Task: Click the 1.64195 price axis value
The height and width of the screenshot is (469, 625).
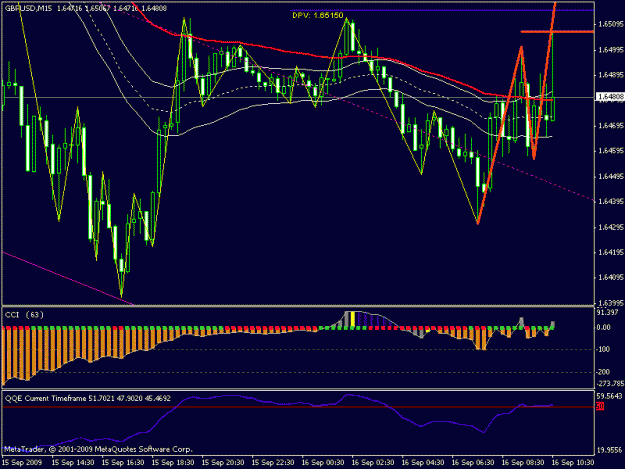Action: [610, 252]
